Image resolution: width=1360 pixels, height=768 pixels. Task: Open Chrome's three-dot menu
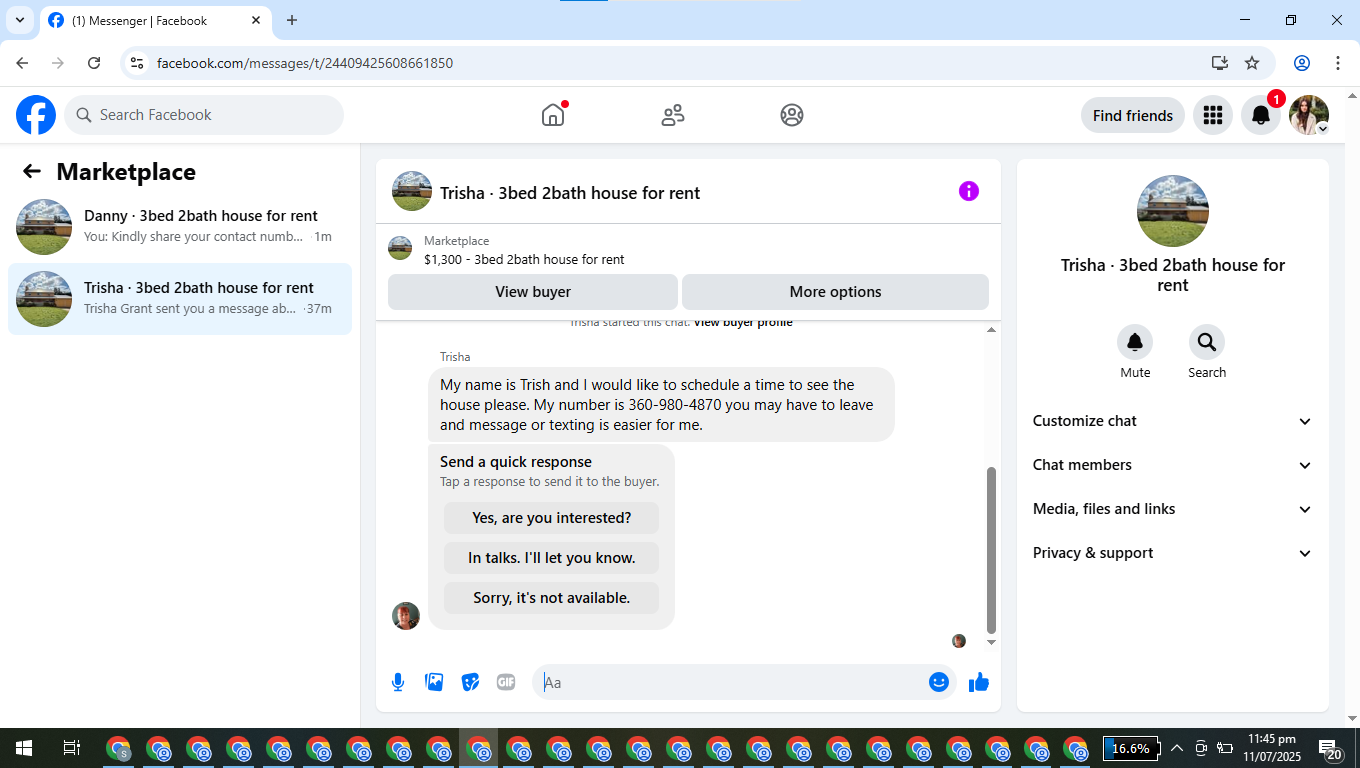click(x=1338, y=63)
